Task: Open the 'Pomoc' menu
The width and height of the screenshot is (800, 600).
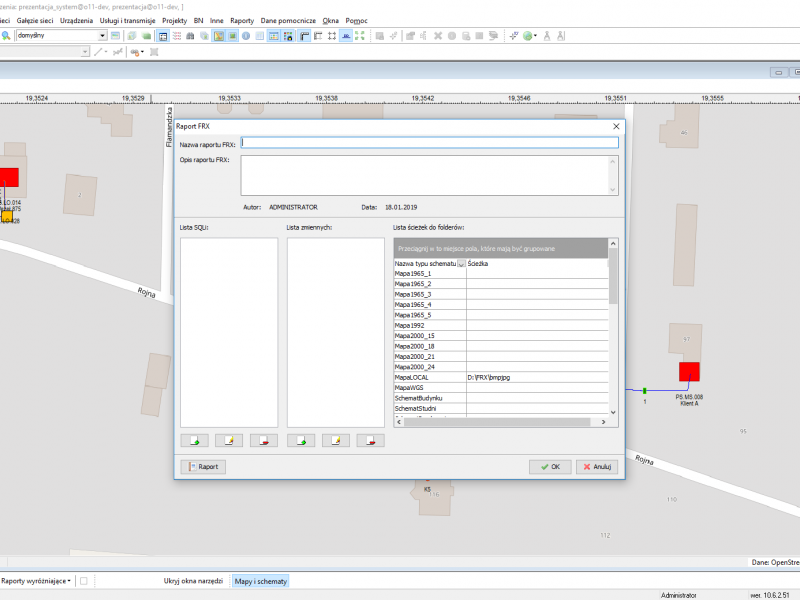Action: click(356, 21)
